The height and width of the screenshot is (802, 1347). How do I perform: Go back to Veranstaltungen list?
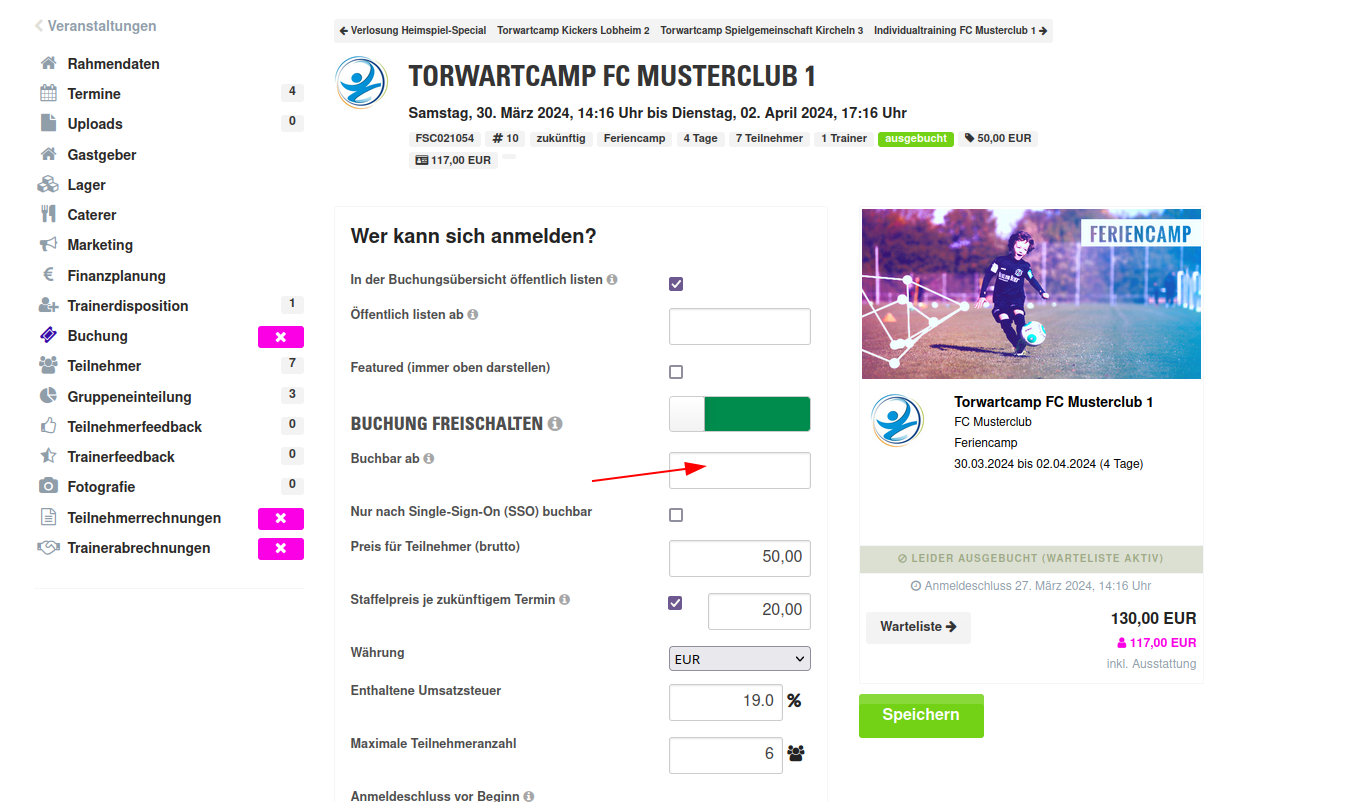95,26
